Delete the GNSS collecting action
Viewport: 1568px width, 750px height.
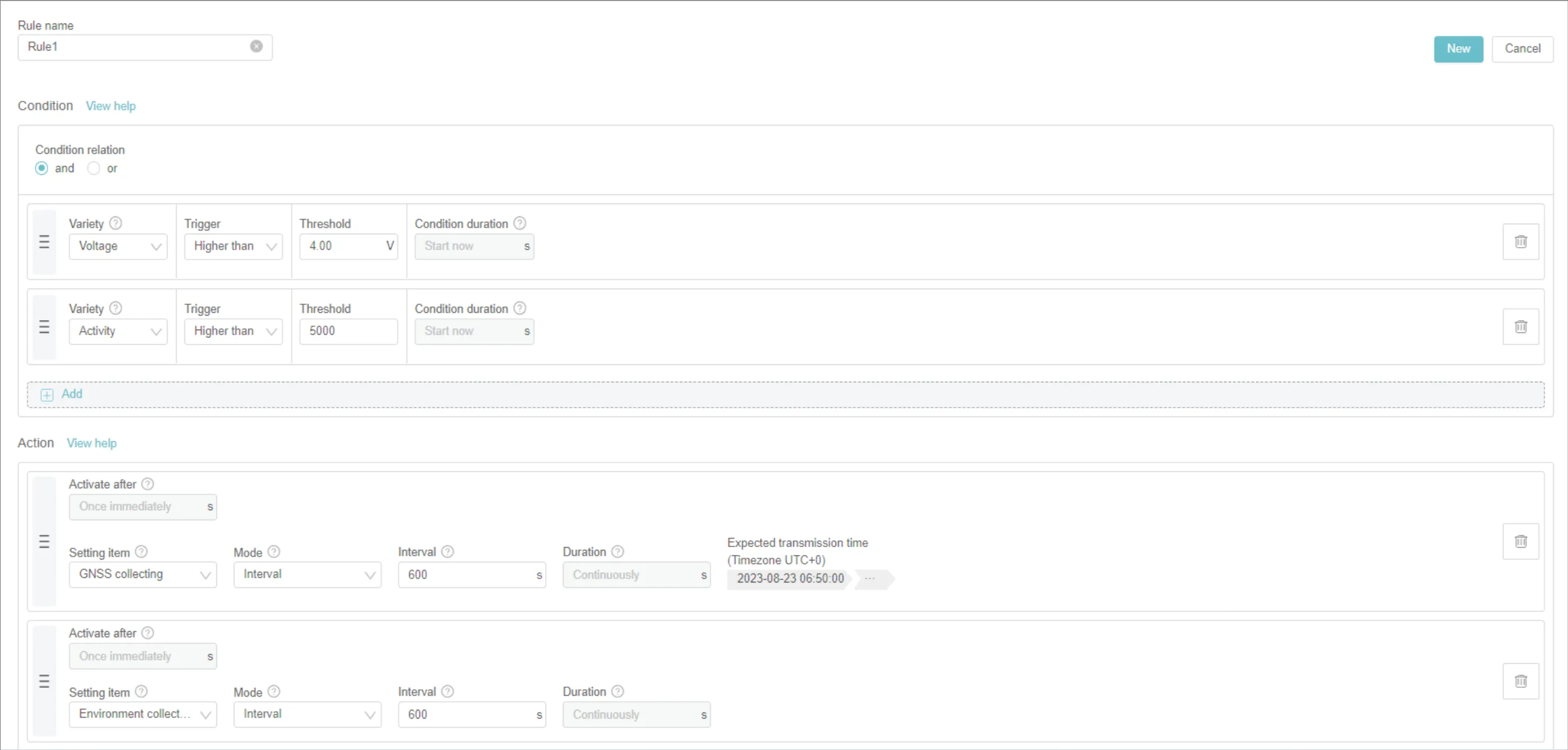click(x=1520, y=541)
